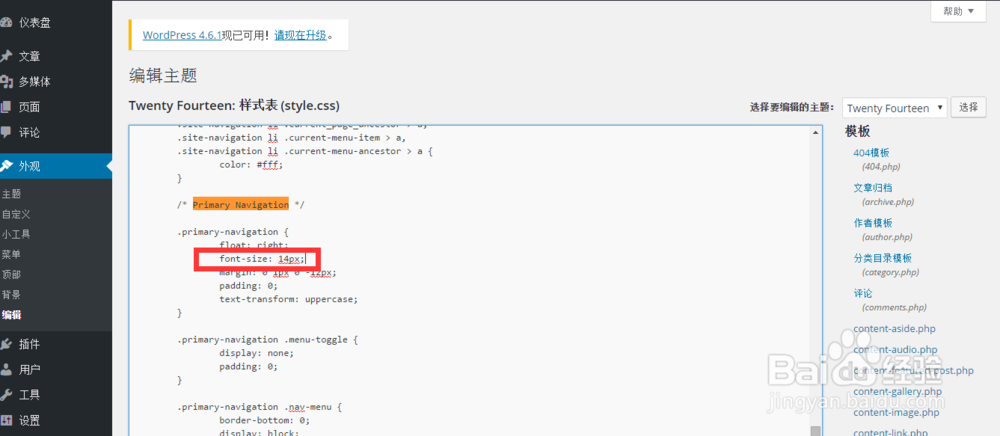
Task: Open the 评论 comments.php template link
Action: (x=862, y=294)
